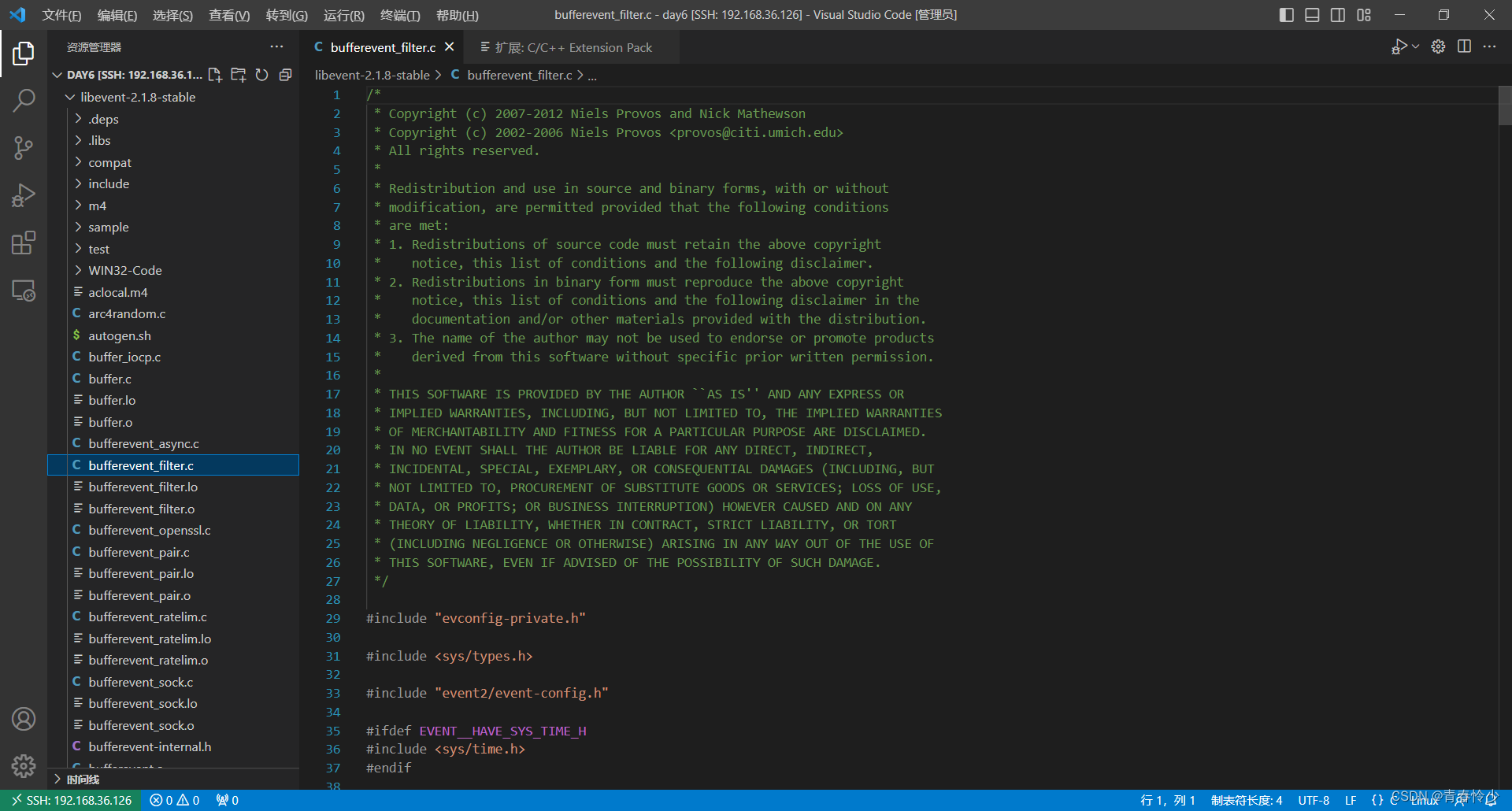The width and height of the screenshot is (1512, 811).
Task: Open the 终端 menu
Action: [398, 15]
